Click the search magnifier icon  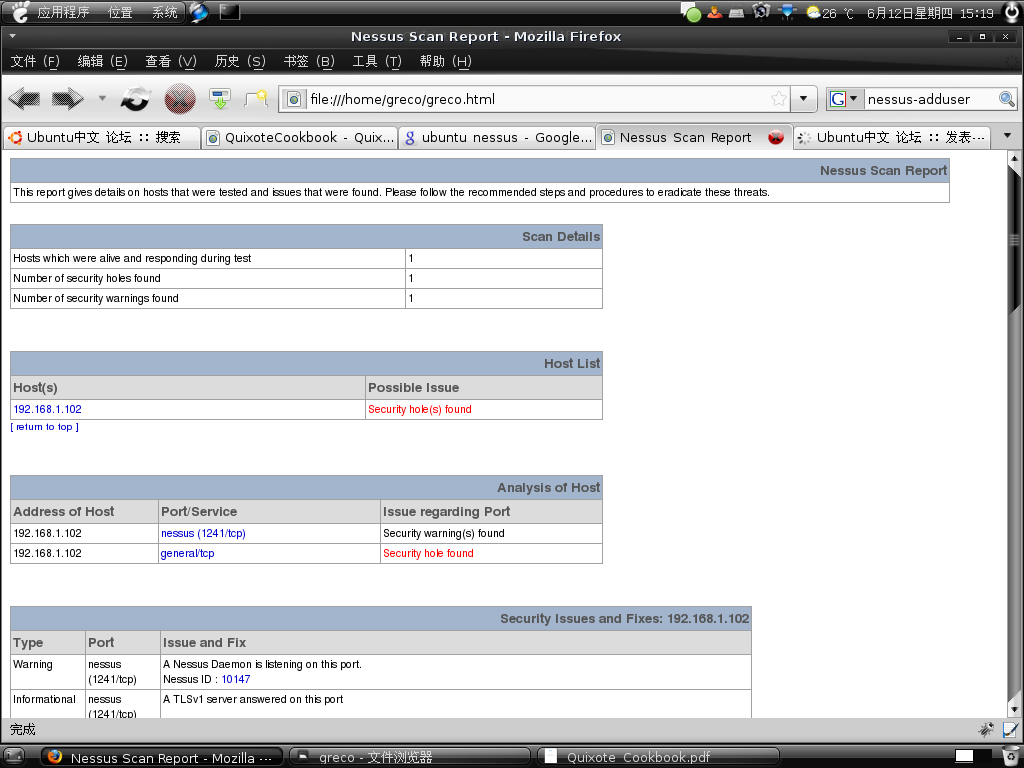tap(1006, 99)
